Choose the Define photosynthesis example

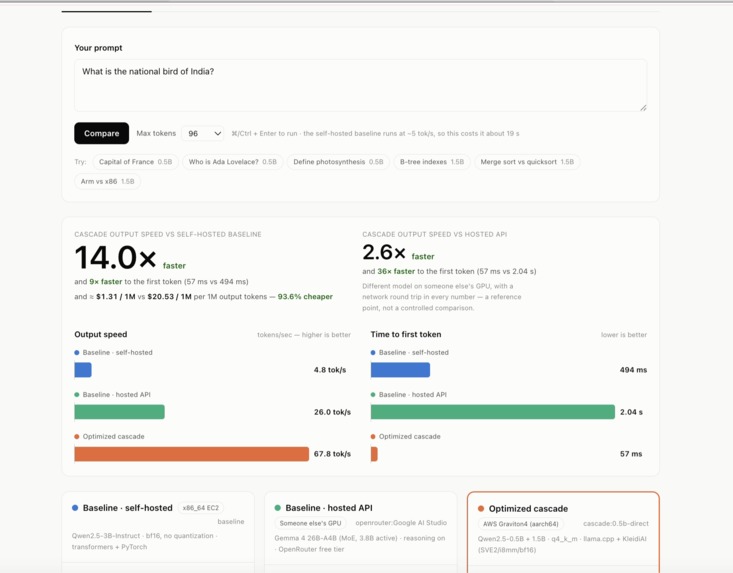tap(338, 162)
